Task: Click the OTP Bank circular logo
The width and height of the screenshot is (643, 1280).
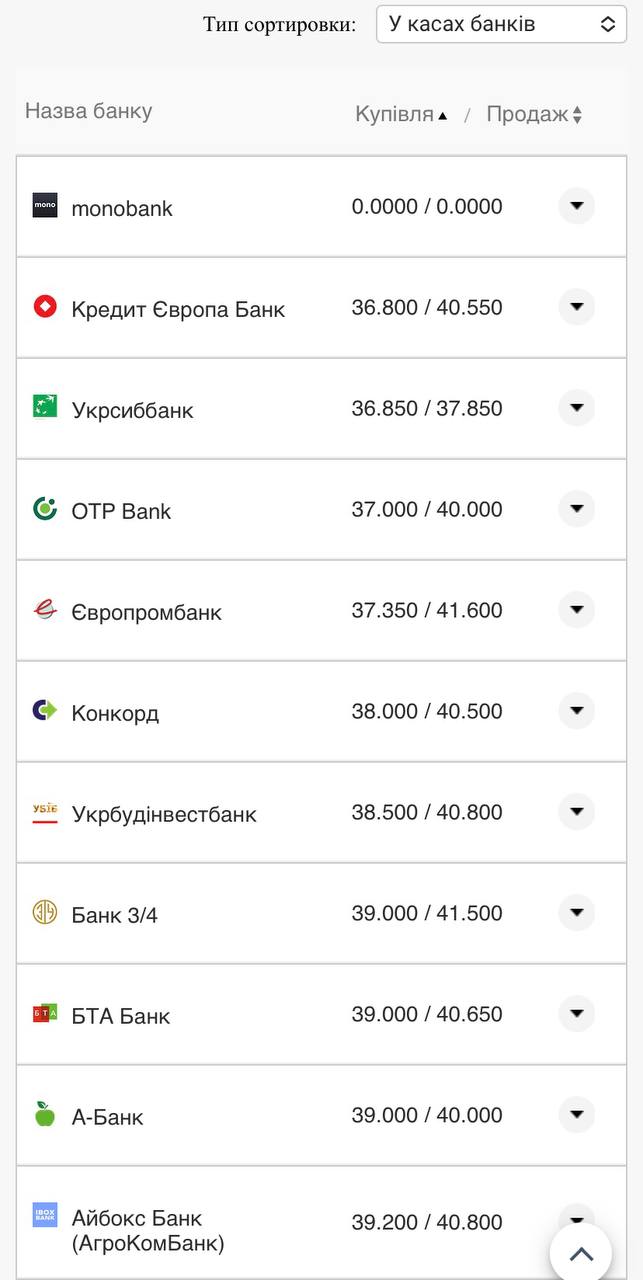Action: [x=44, y=509]
